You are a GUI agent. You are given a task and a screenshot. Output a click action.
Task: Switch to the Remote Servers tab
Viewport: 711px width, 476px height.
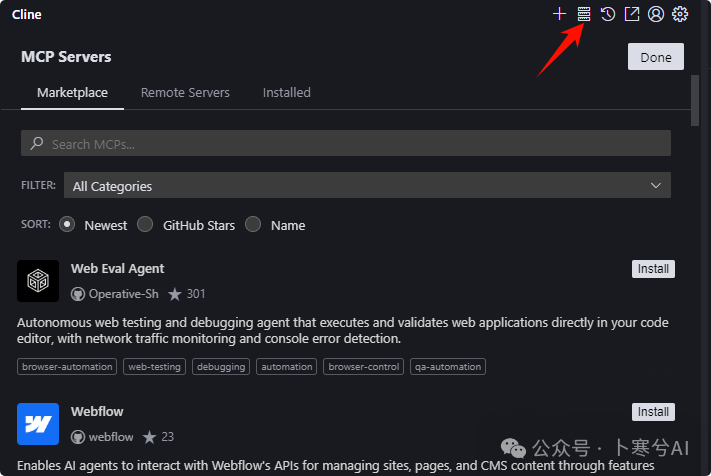[x=185, y=92]
